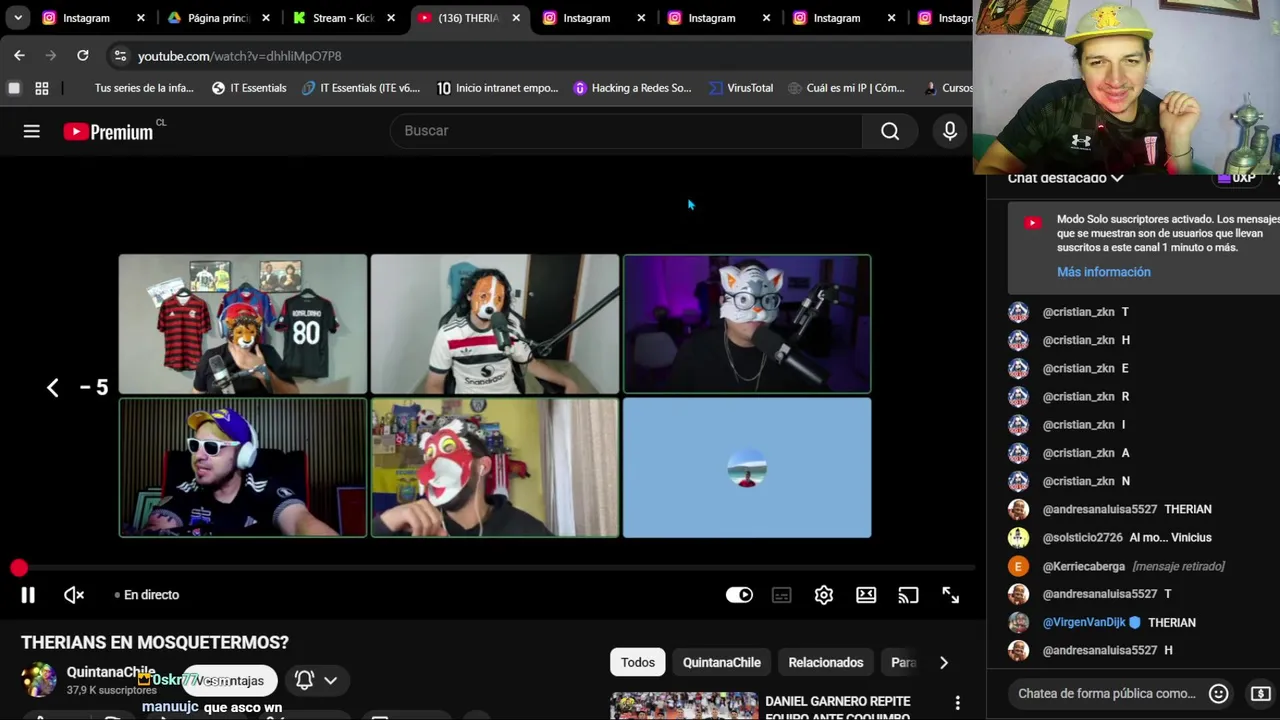Screen dimensions: 1280x720
Task: Expand the Chat destacado dropdown
Action: [x=1065, y=178]
